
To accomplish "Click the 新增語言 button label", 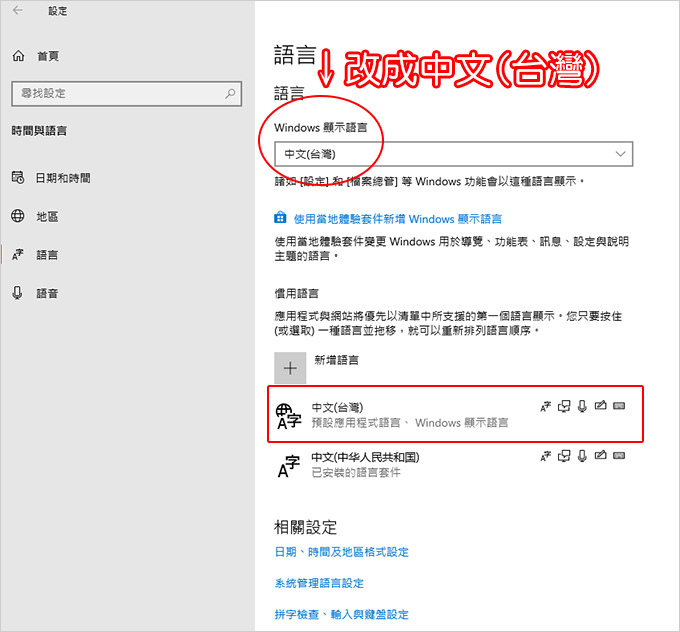I will pos(337,360).
